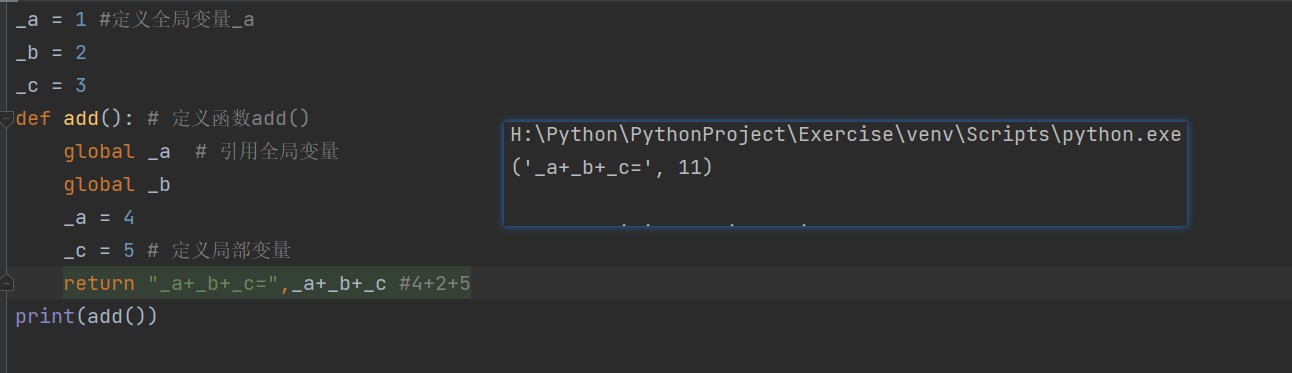Click the fold end marker beside return

[x=7, y=283]
